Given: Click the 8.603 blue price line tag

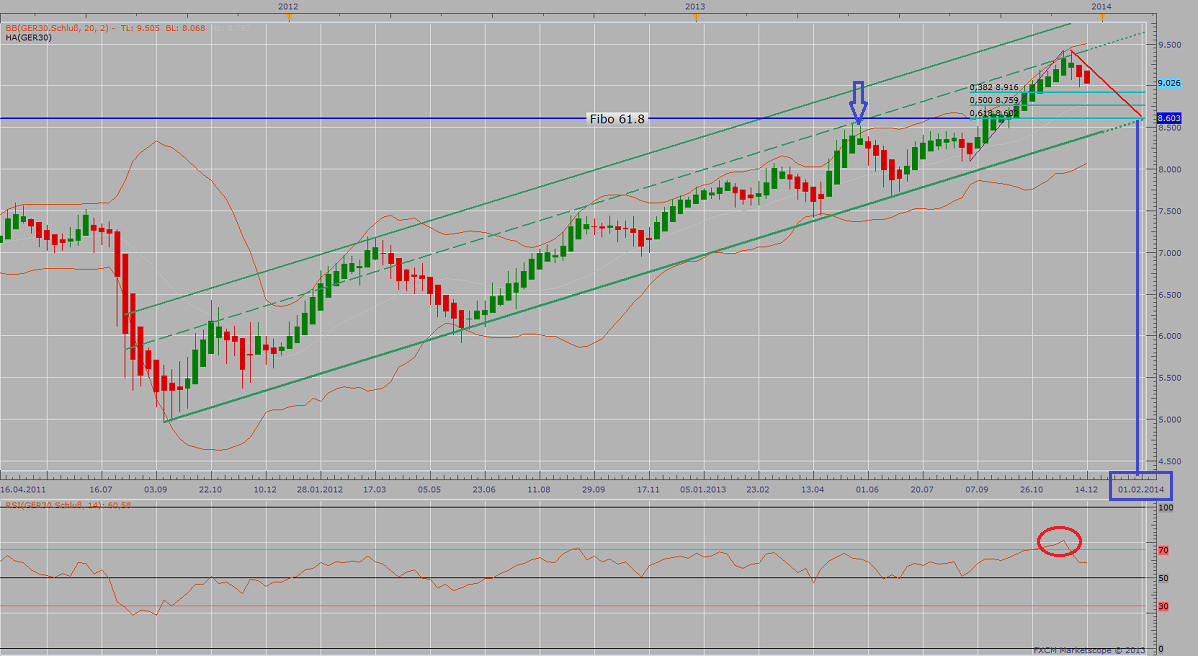Looking at the screenshot, I should (1170, 118).
